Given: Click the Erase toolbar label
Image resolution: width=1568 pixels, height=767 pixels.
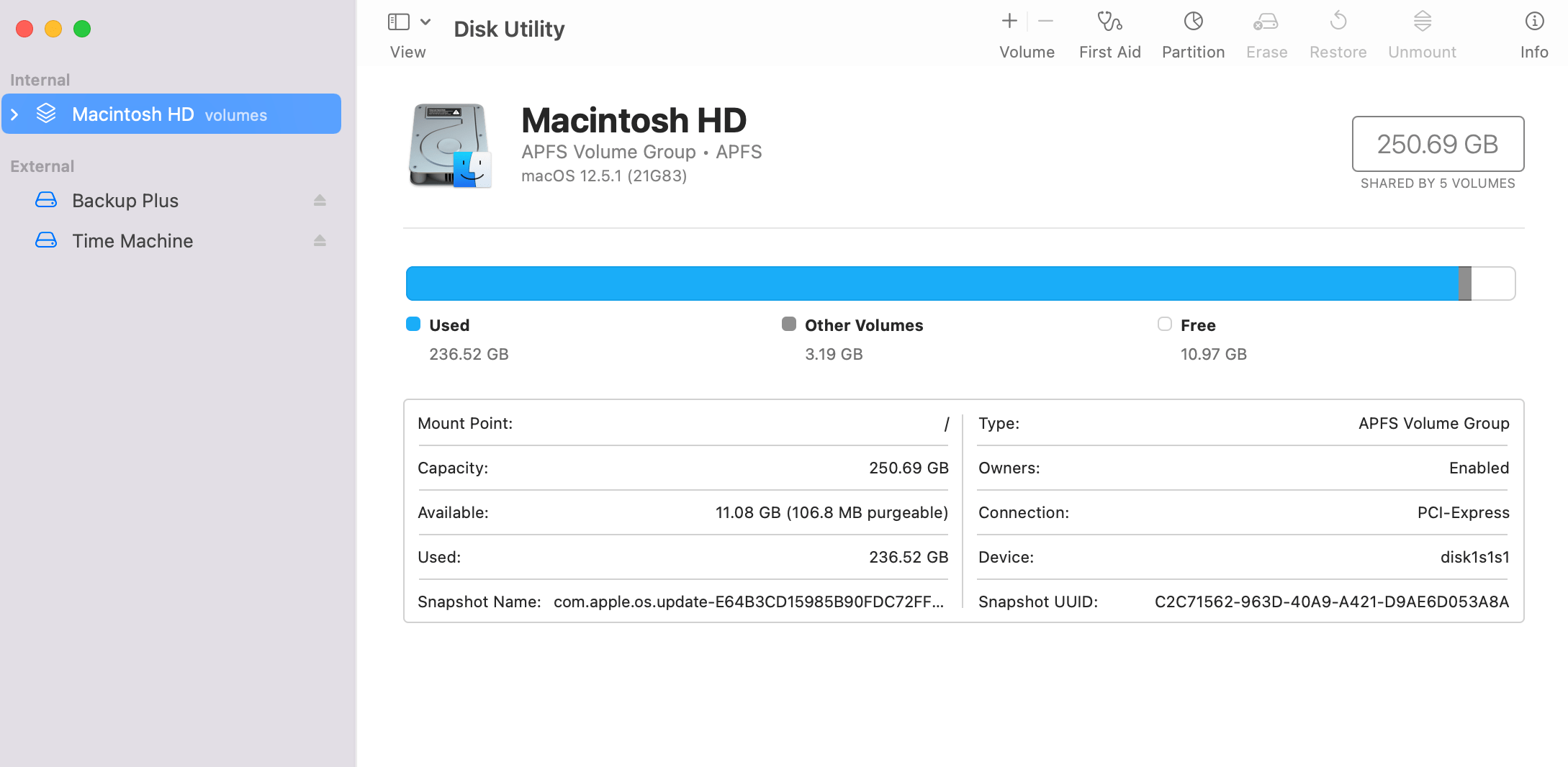Looking at the screenshot, I should [x=1266, y=52].
